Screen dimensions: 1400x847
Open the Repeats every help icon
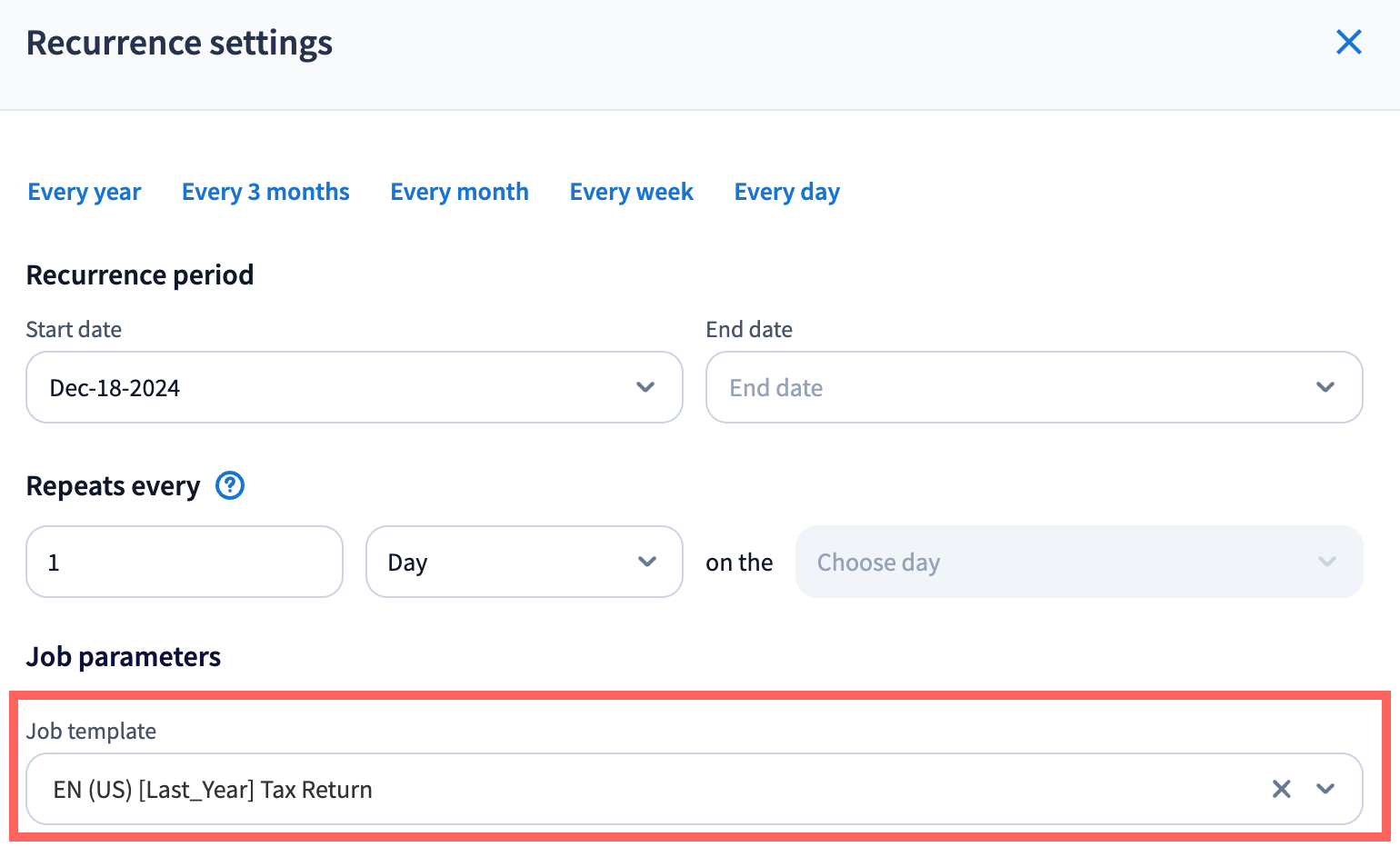click(230, 486)
